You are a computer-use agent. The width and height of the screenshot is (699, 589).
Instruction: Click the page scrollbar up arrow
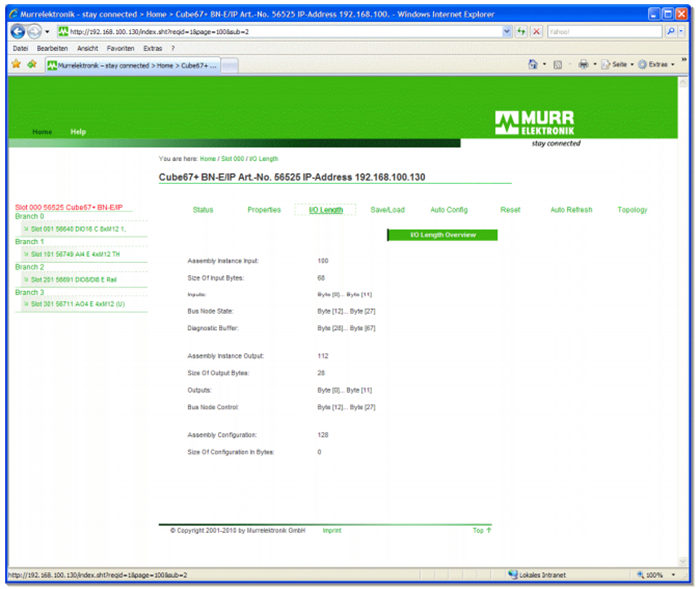pos(683,82)
